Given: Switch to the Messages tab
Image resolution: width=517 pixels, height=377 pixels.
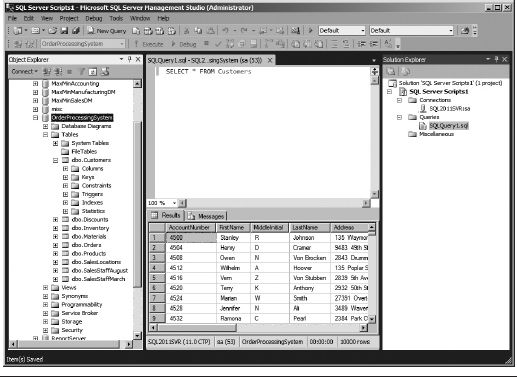Looking at the screenshot, I should (x=206, y=216).
